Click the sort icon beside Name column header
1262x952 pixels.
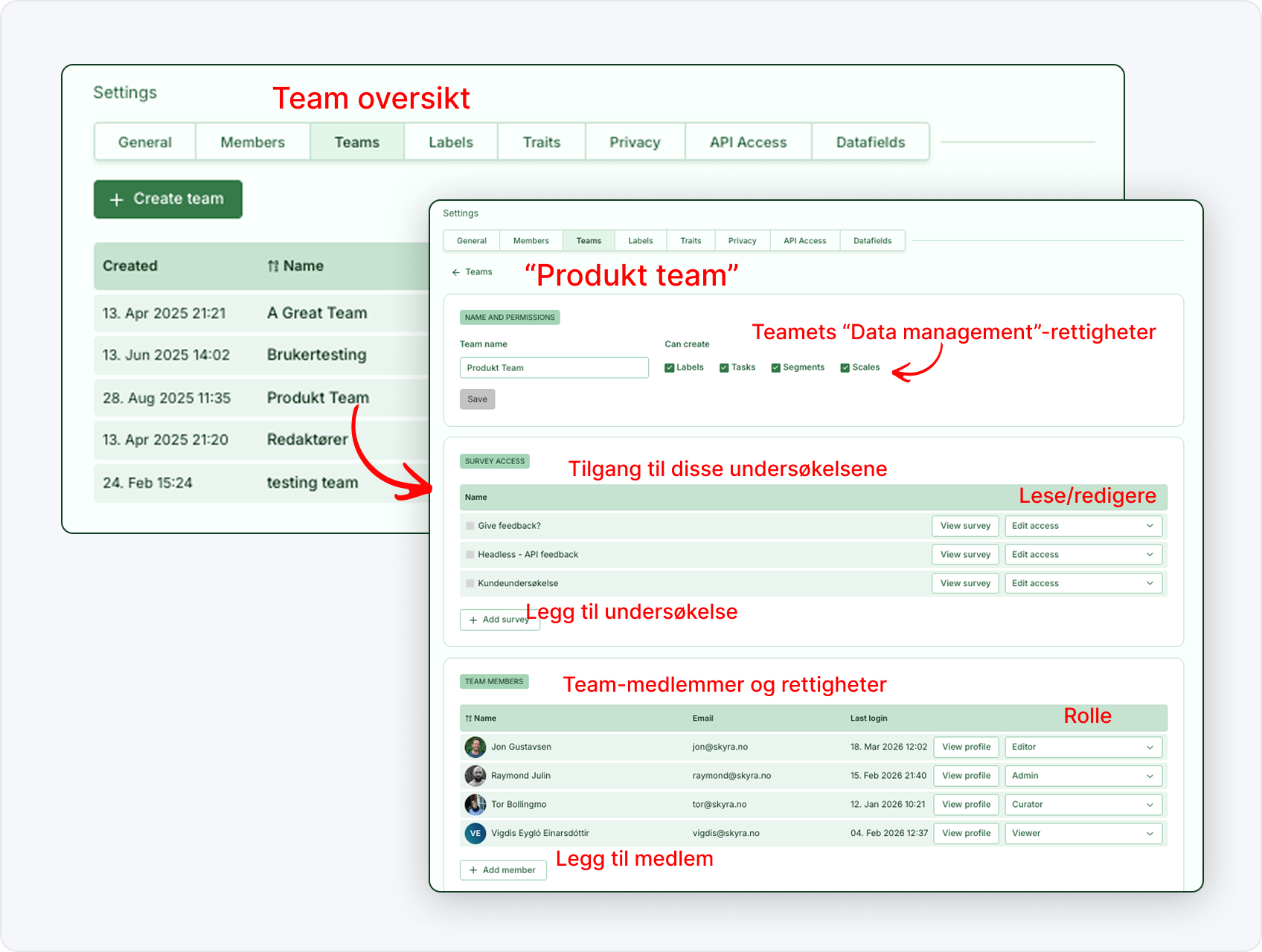point(273,266)
